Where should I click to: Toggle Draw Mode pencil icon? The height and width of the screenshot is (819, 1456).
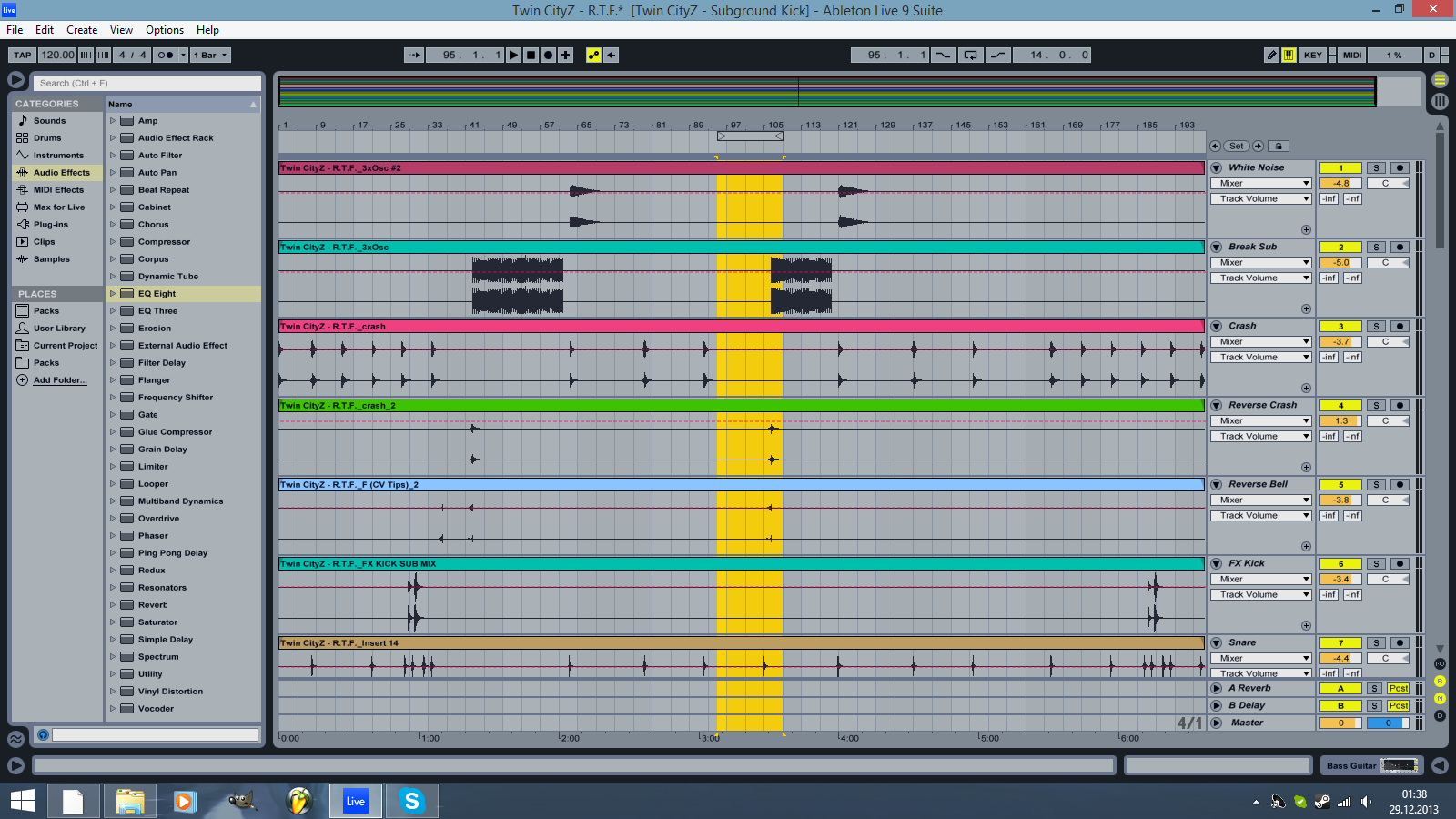pyautogui.click(x=1271, y=55)
